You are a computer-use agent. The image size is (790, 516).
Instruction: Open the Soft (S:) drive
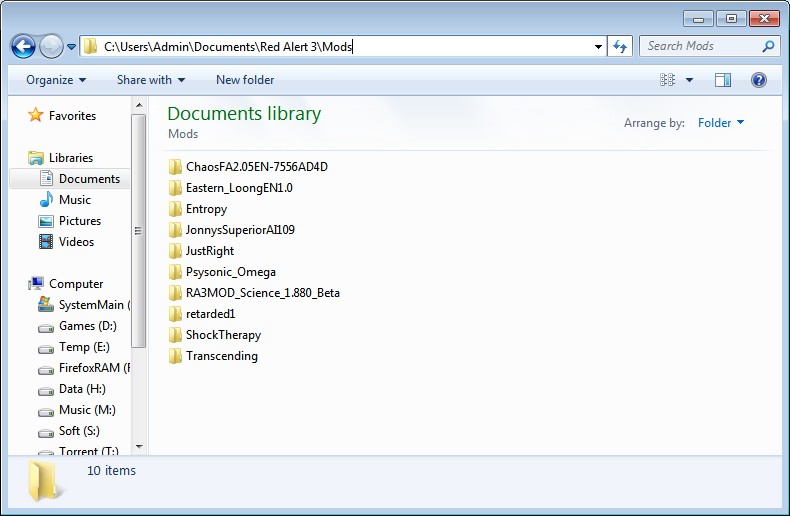79,431
